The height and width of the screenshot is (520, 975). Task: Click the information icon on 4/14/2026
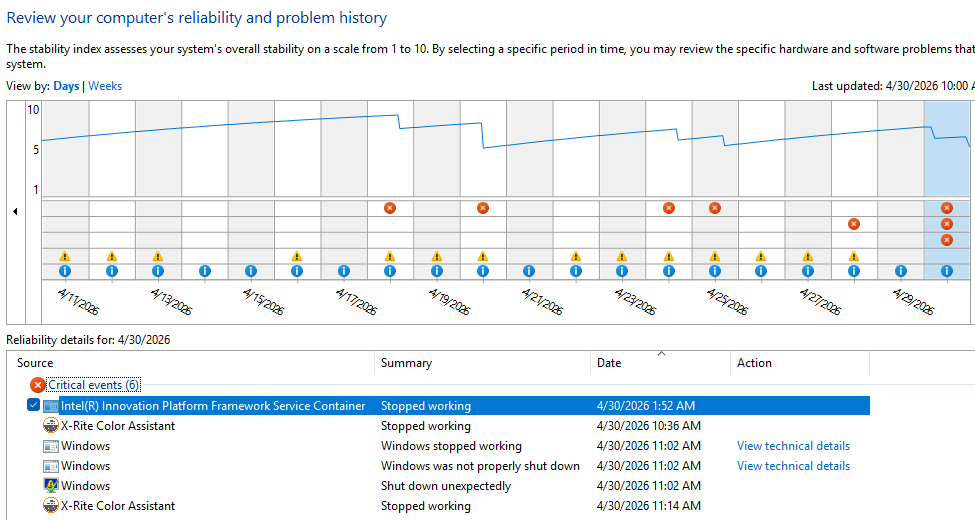pyautogui.click(x=204, y=271)
